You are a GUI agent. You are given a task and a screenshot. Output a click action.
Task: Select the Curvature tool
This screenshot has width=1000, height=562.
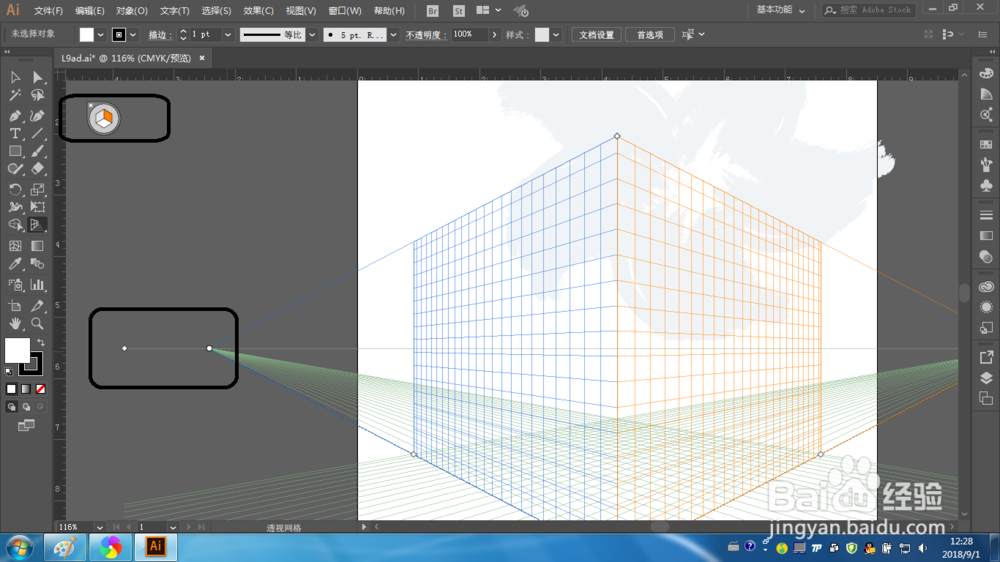point(37,115)
